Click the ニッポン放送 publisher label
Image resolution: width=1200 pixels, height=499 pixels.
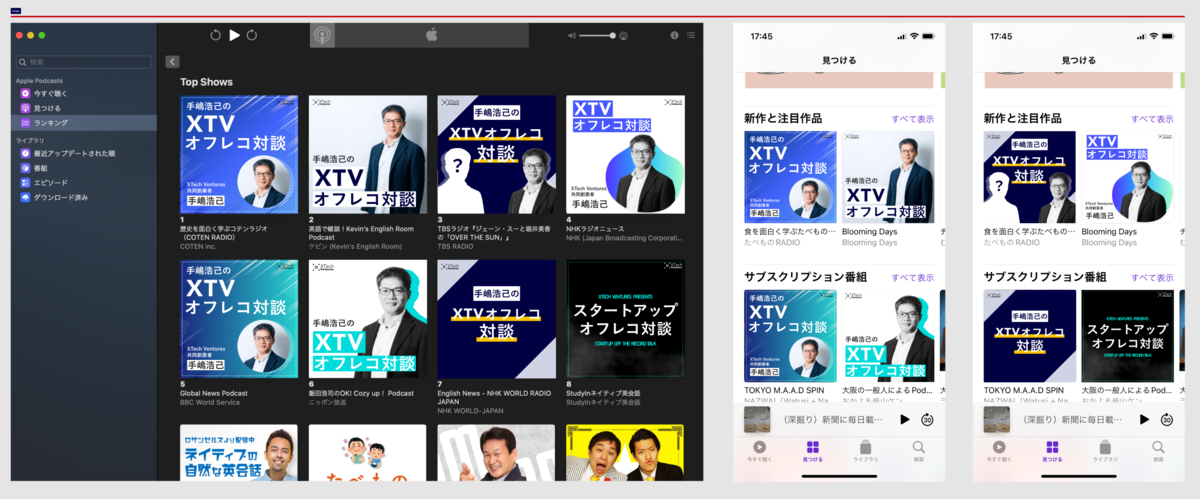pos(326,403)
